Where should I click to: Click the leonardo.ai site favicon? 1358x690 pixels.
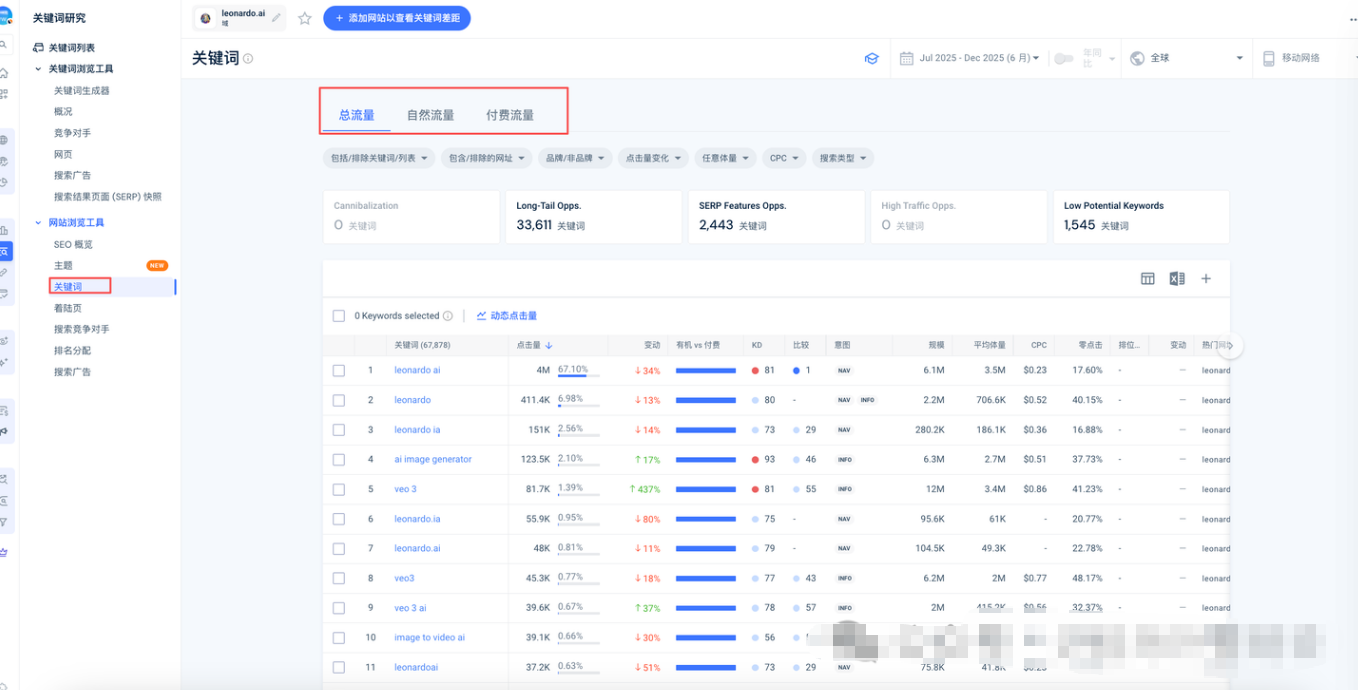[206, 18]
